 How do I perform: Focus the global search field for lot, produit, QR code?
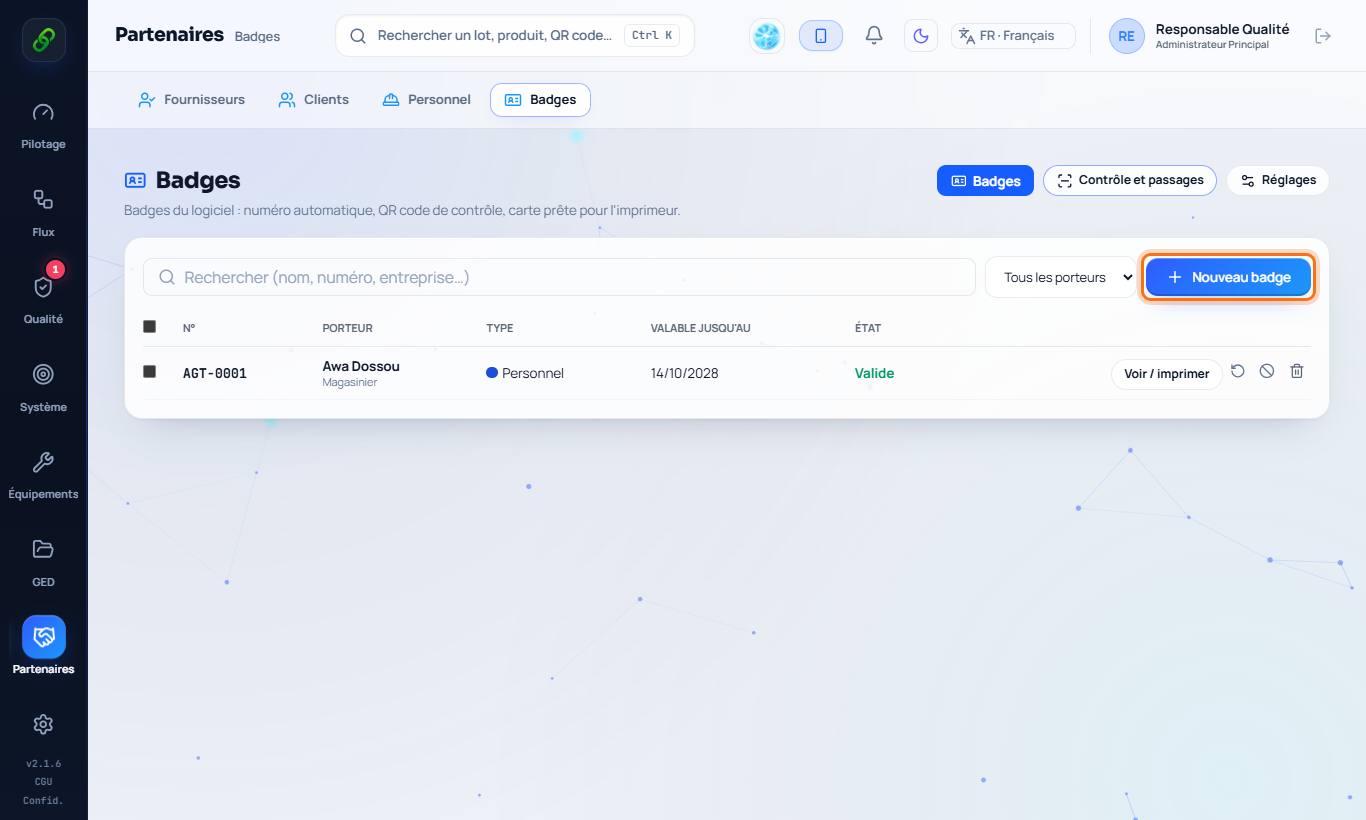515,35
